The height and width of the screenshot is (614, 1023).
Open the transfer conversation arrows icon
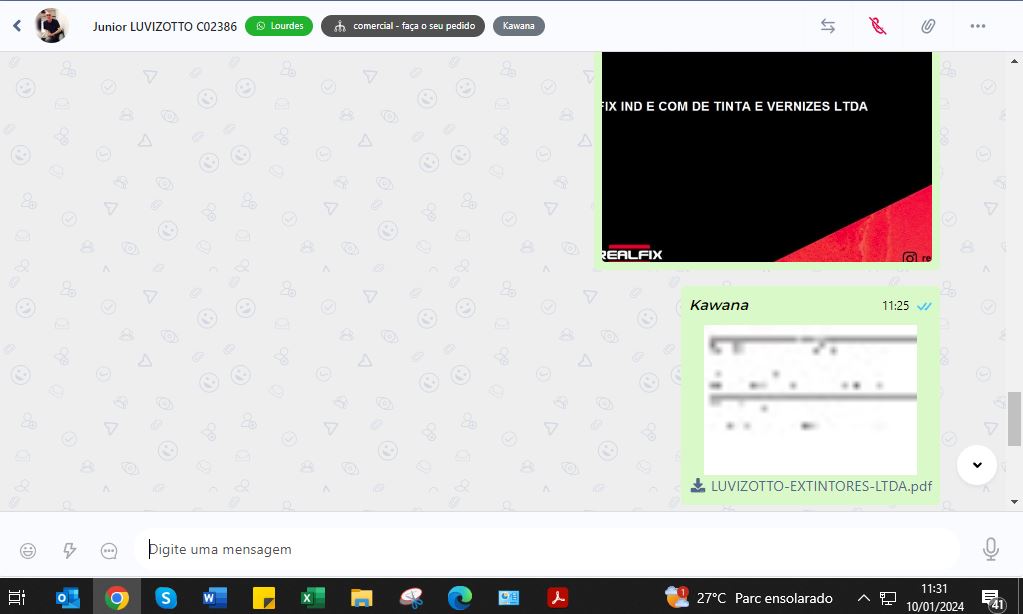click(x=828, y=26)
